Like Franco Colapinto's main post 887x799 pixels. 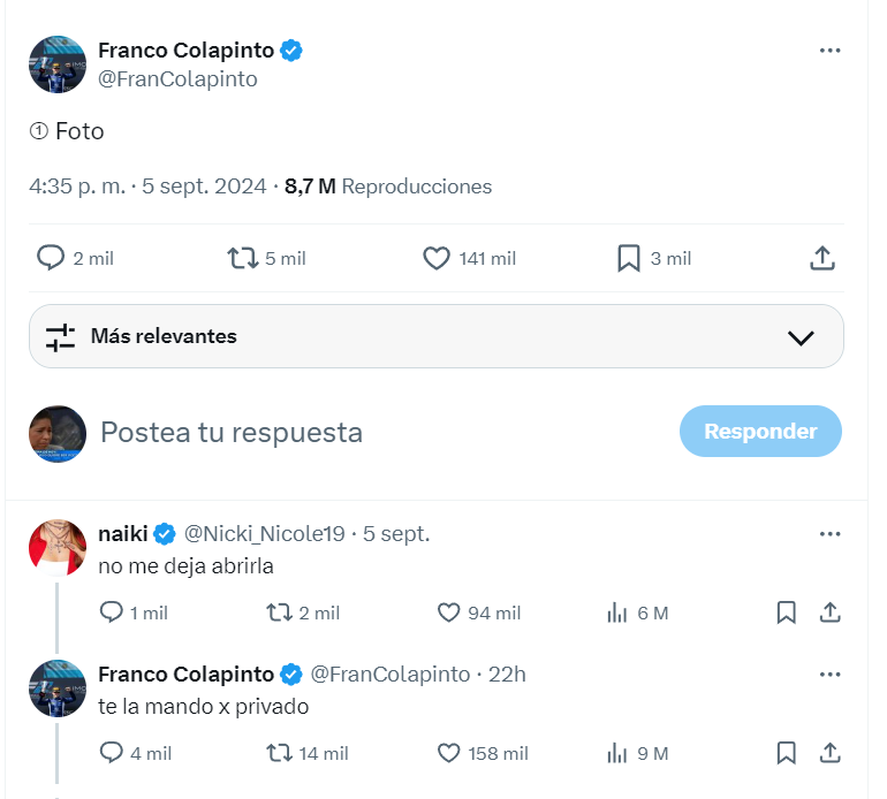[x=437, y=259]
